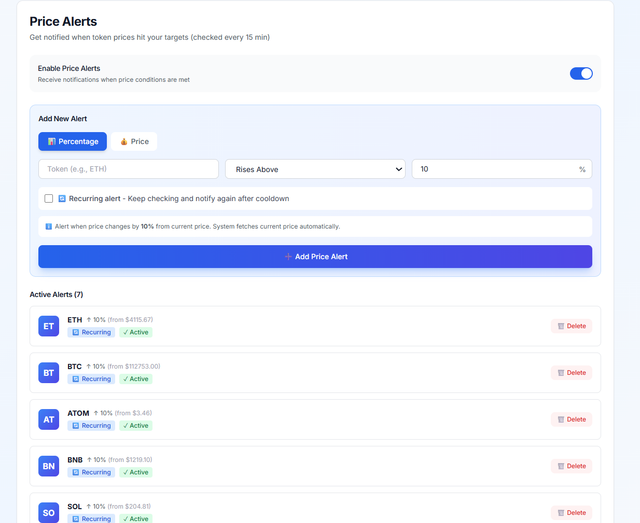The width and height of the screenshot is (640, 523).
Task: Click the Recurring badge on BTC alert
Action: coord(91,379)
